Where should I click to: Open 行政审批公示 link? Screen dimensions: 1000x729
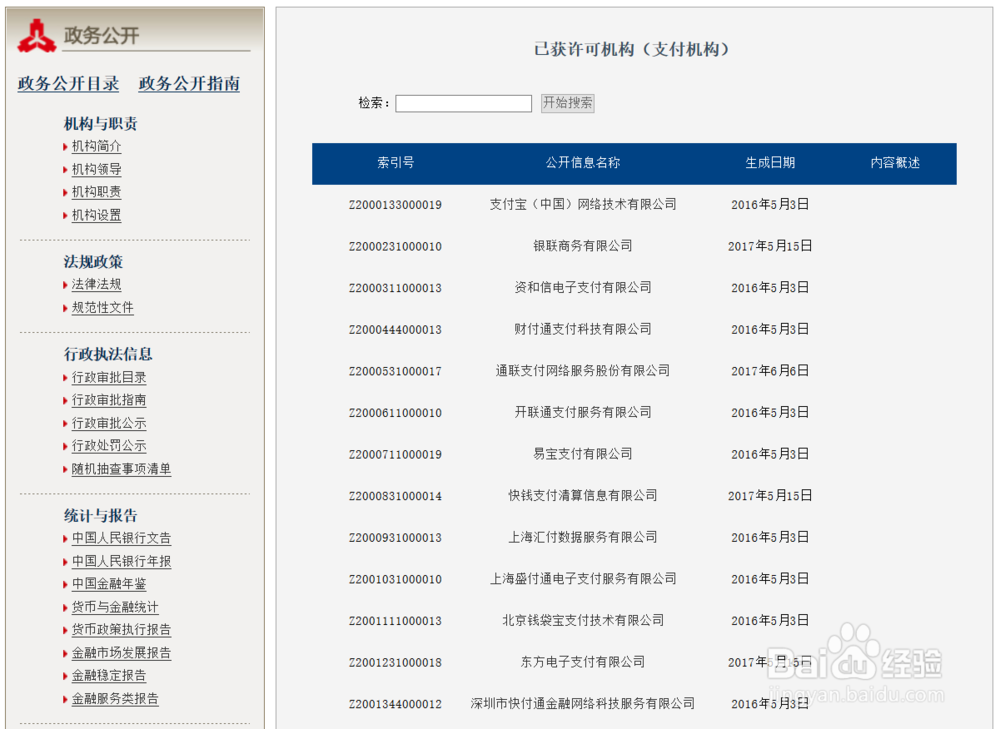tap(109, 423)
